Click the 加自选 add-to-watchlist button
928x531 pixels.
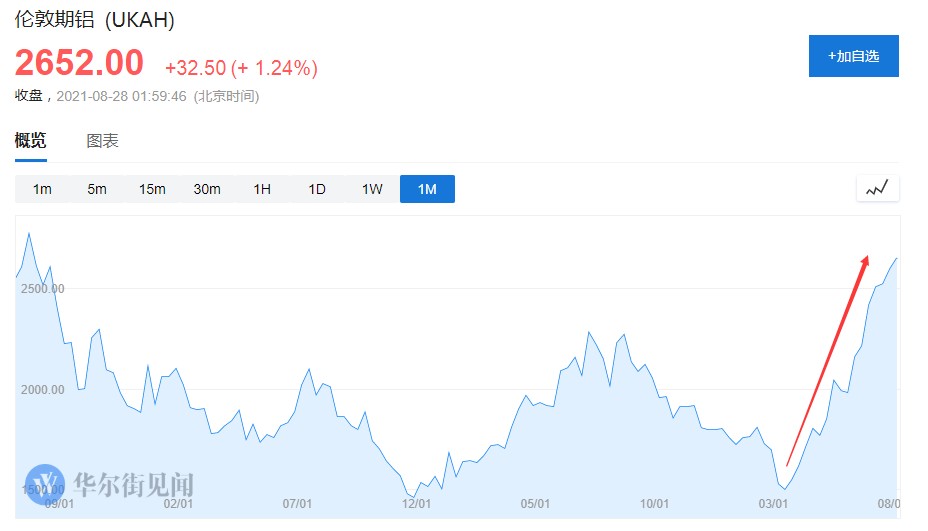click(853, 56)
